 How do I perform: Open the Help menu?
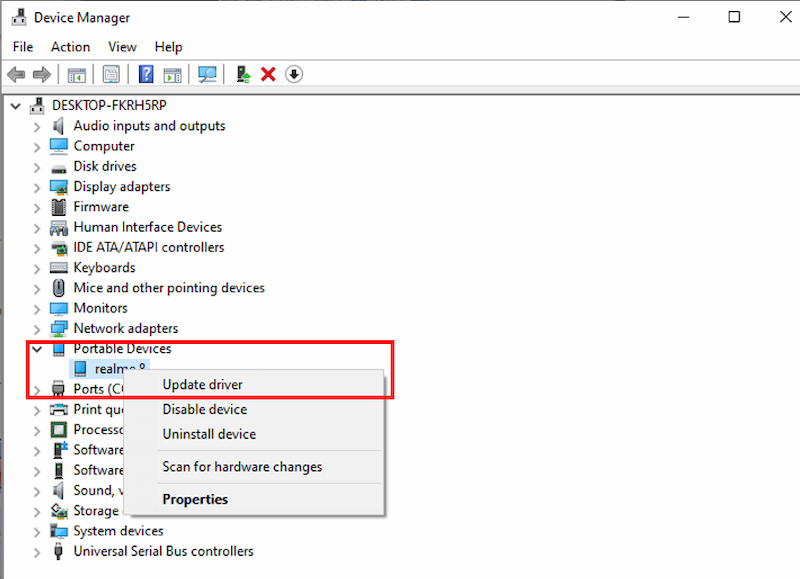click(x=168, y=47)
